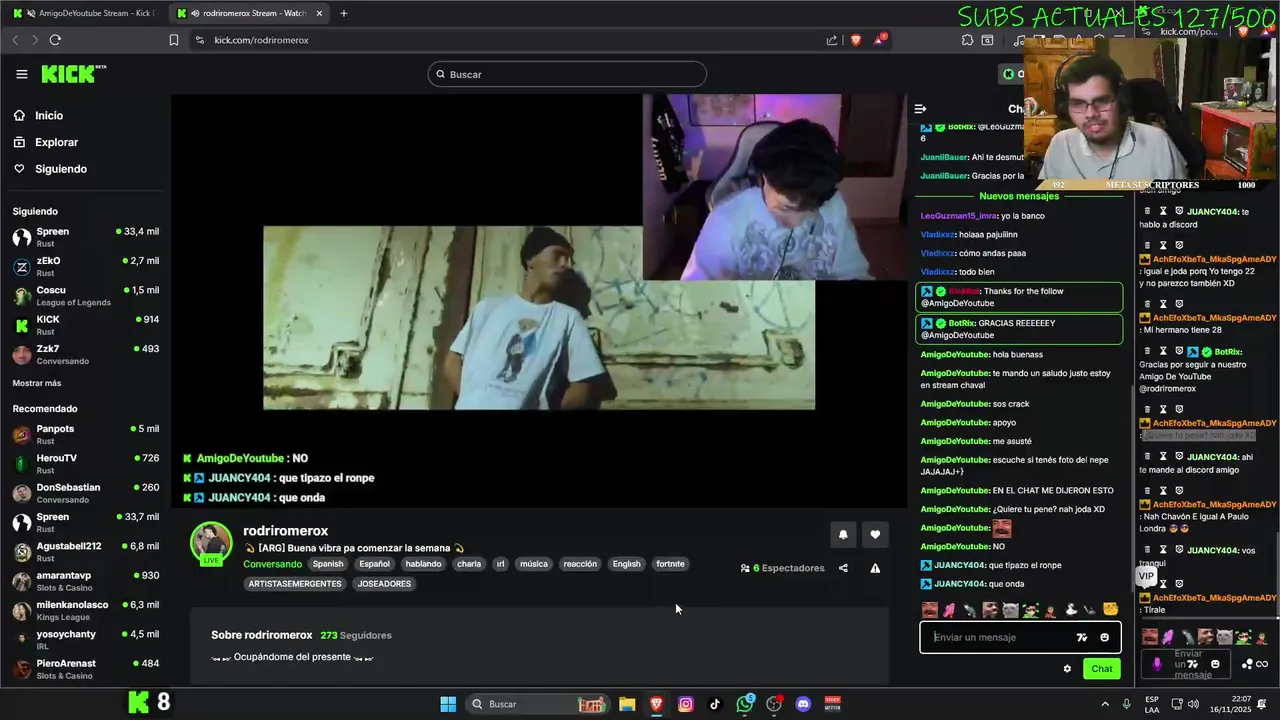Open the browser extensions puzzle icon
This screenshot has width=1280, height=720.
[967, 40]
